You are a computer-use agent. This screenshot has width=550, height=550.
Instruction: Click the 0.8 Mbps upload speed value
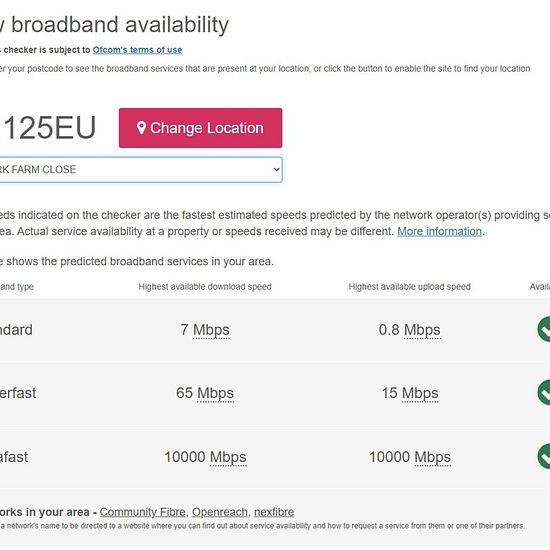[409, 330]
